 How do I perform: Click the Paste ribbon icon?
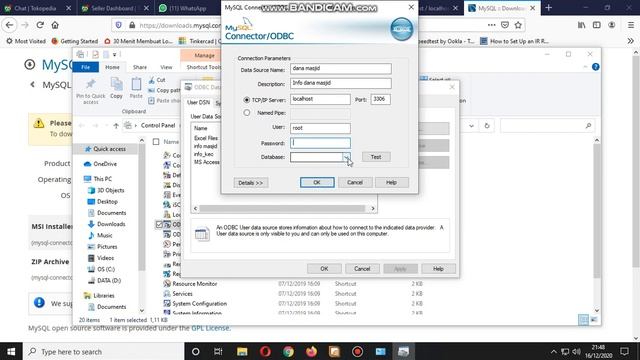[x=136, y=88]
